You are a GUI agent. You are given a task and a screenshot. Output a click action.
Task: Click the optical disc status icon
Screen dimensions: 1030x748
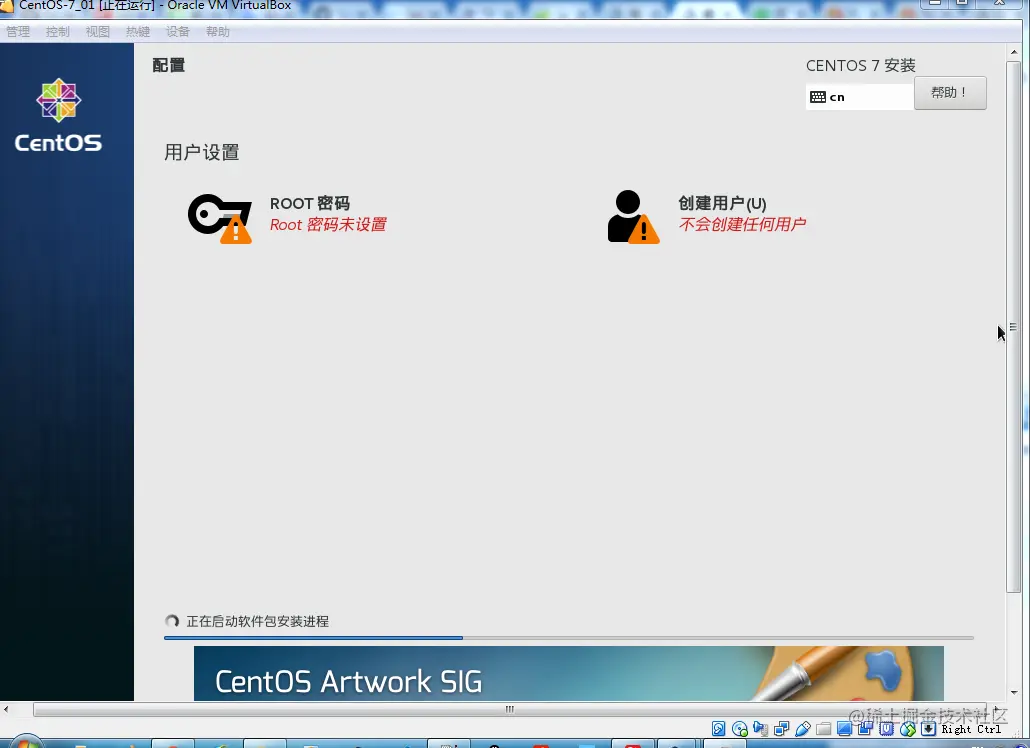click(x=740, y=728)
